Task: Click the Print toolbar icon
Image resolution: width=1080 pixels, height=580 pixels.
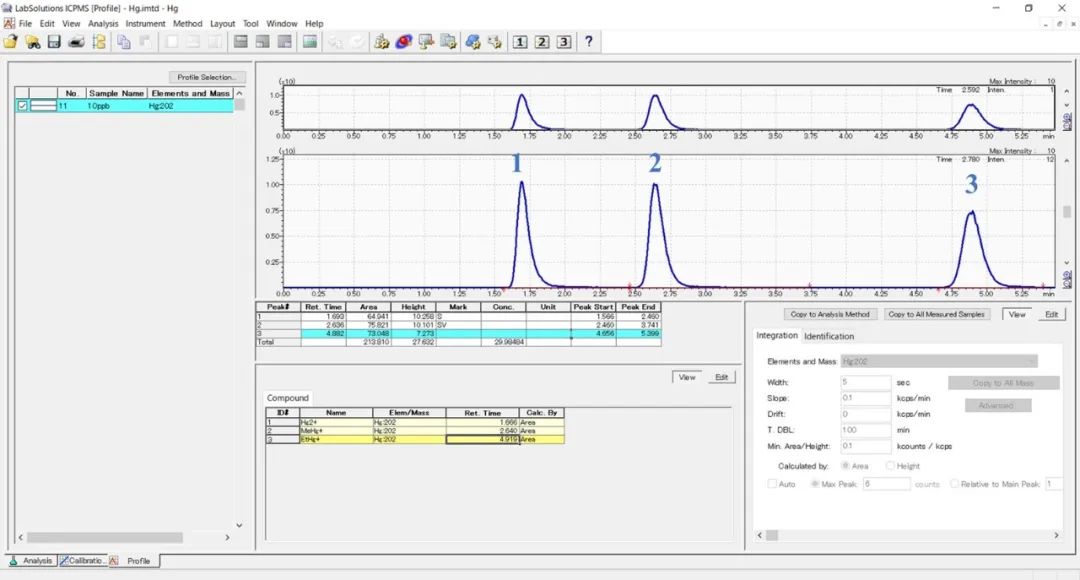Action: [77, 41]
